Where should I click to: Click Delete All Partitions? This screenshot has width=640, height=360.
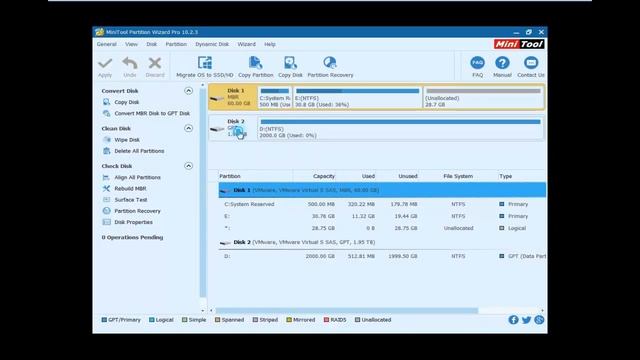(x=139, y=151)
